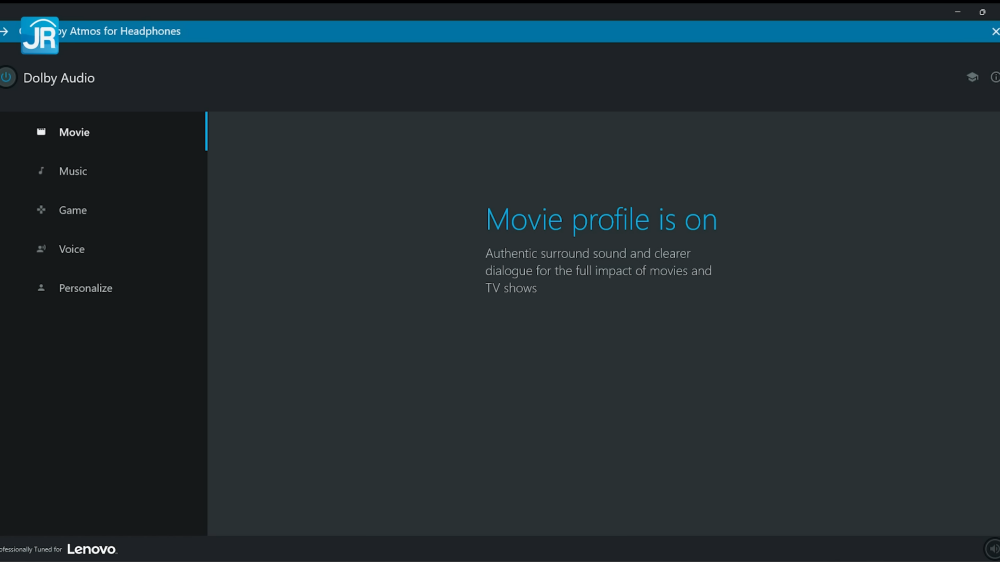Minimize the Dolby Audio window
Viewport: 1000px width, 562px height.
click(957, 12)
